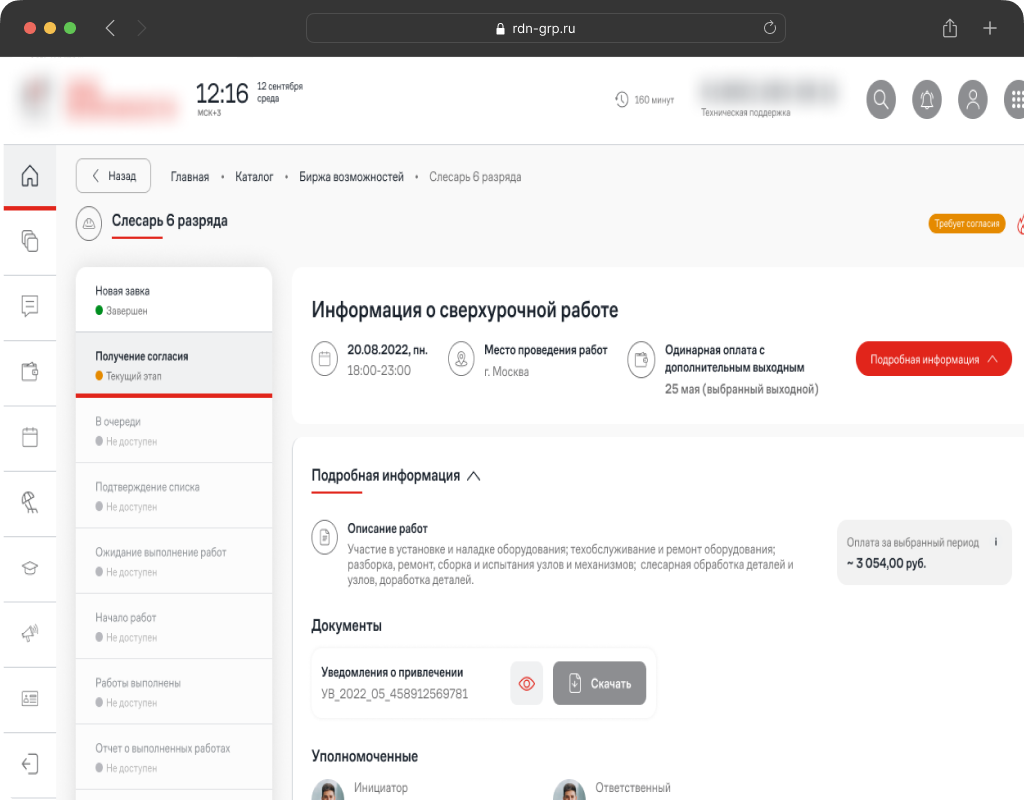1024x800 pixels.
Task: Click the browser address bar rdn-grp.ru
Action: [545, 28]
